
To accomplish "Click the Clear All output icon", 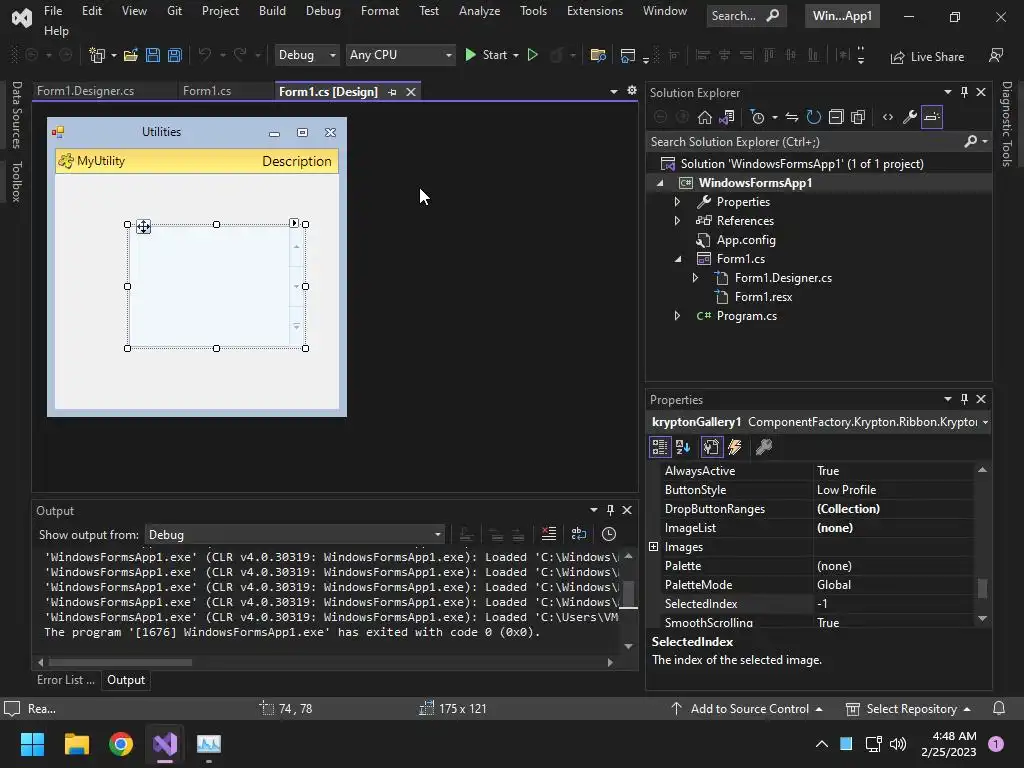I will [549, 534].
